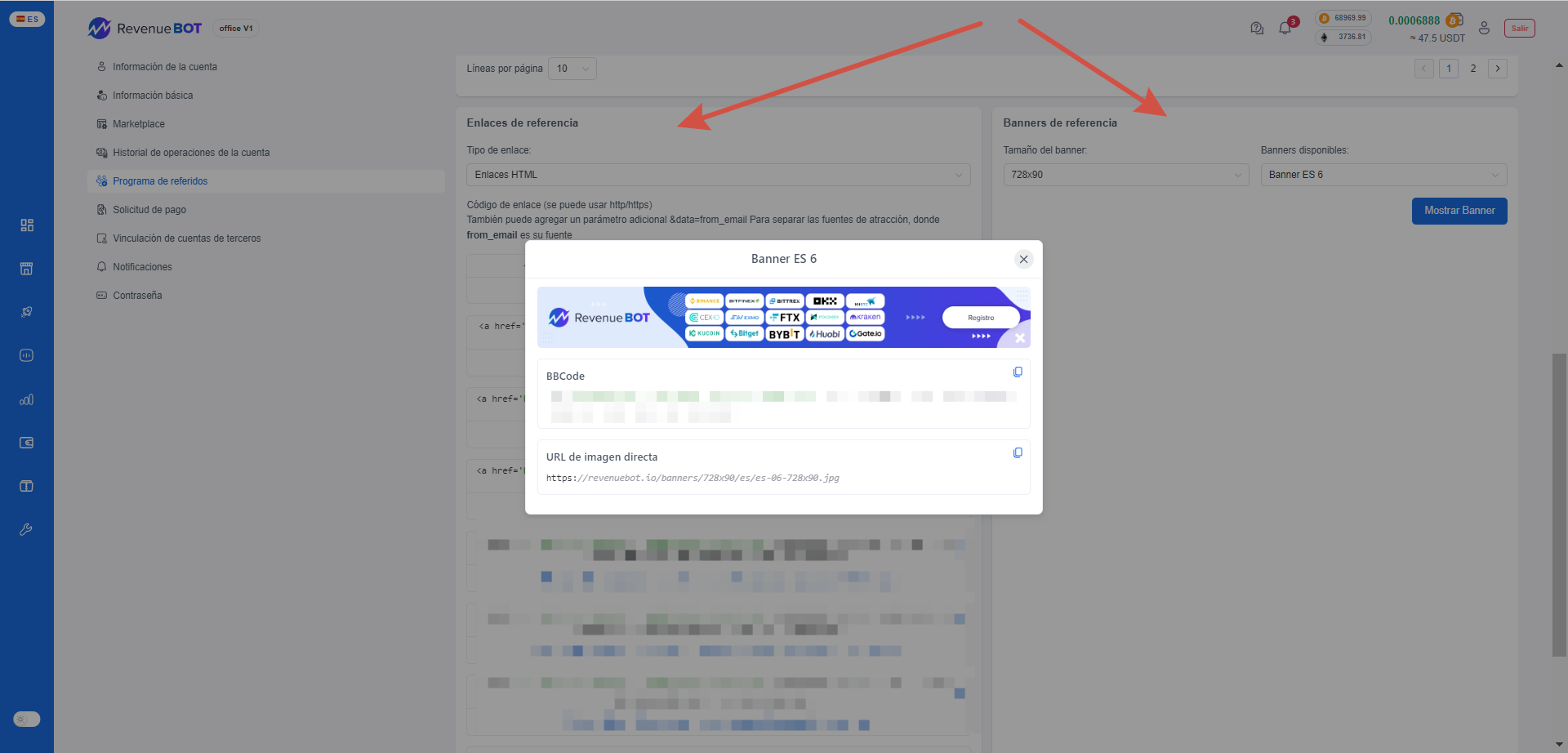Click the rocket icon in sidebar
Screen dimensions: 1568x753
point(27,312)
